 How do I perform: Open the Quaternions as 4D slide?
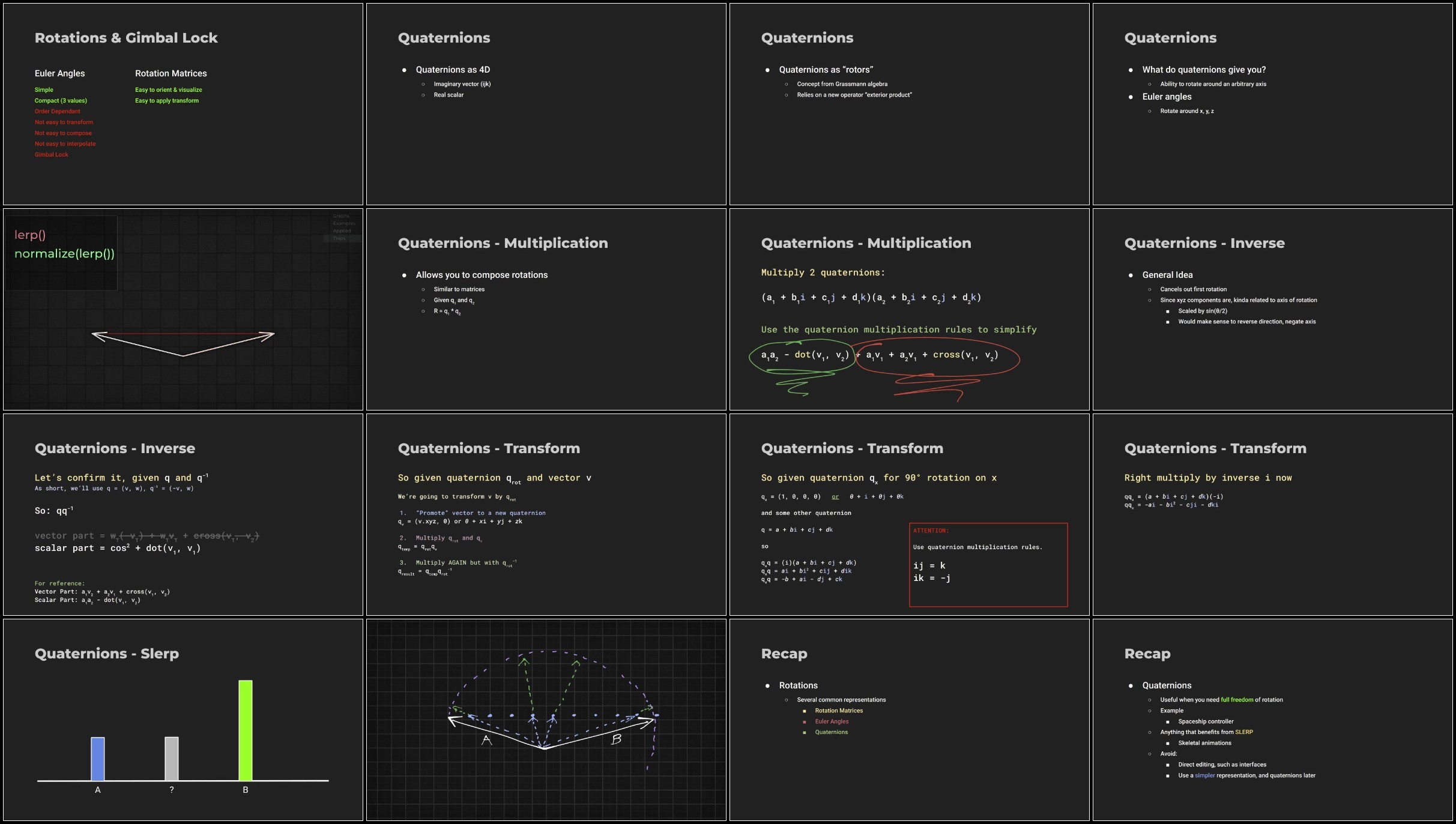[x=546, y=104]
